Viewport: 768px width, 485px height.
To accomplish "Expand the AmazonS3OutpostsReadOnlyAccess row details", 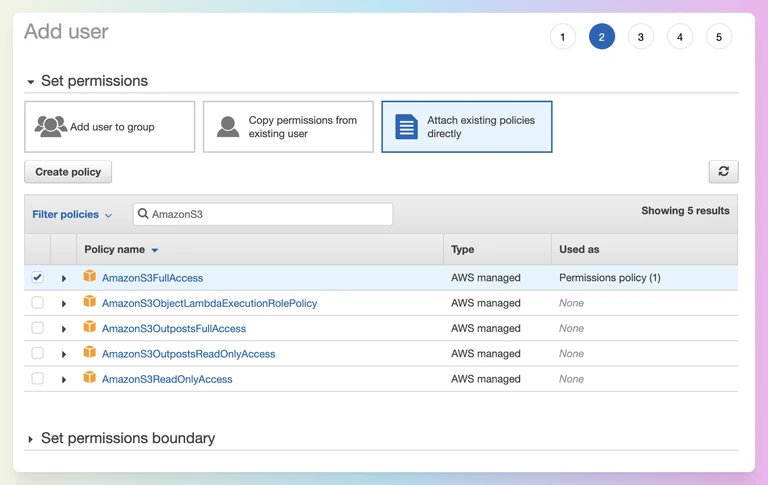I will [64, 354].
